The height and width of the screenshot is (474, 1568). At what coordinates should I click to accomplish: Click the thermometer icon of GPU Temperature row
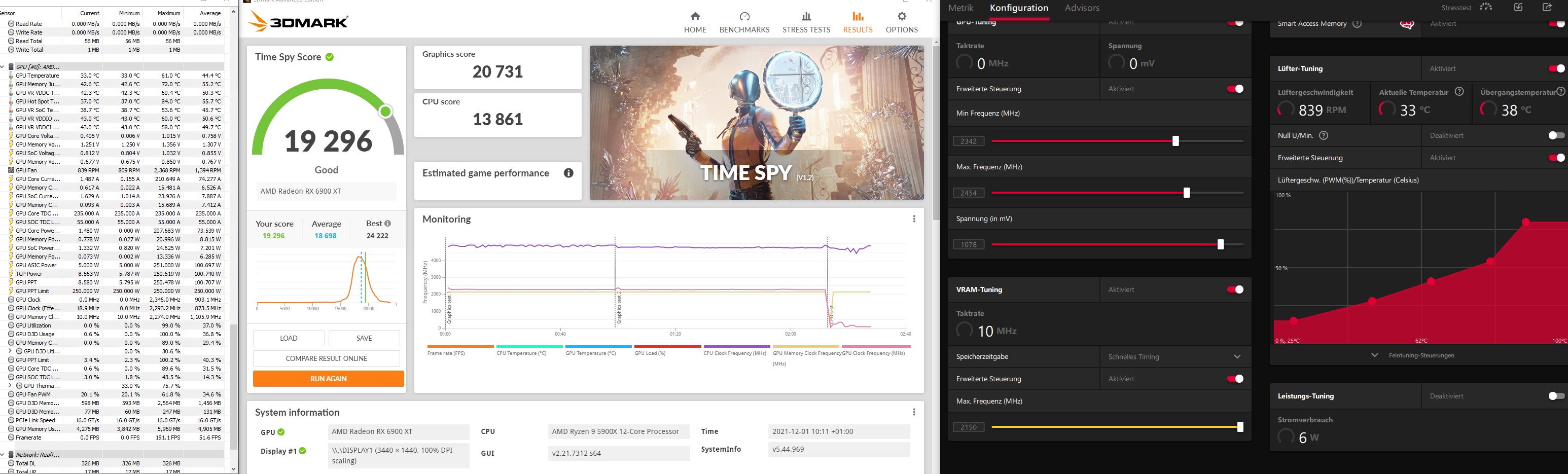pyautogui.click(x=11, y=76)
